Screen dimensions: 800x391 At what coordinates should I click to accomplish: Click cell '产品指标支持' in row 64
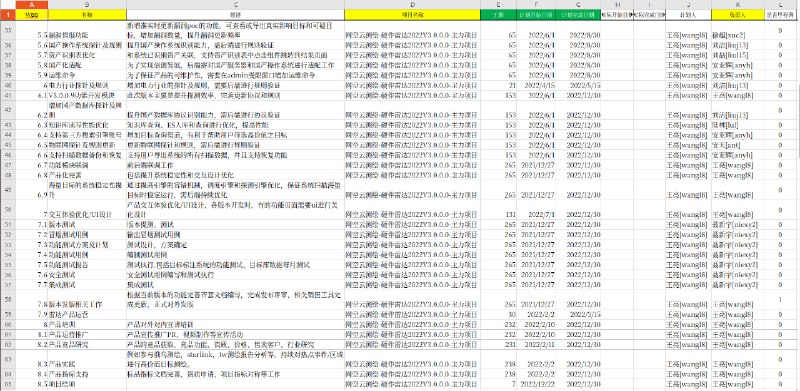[x=87, y=374]
